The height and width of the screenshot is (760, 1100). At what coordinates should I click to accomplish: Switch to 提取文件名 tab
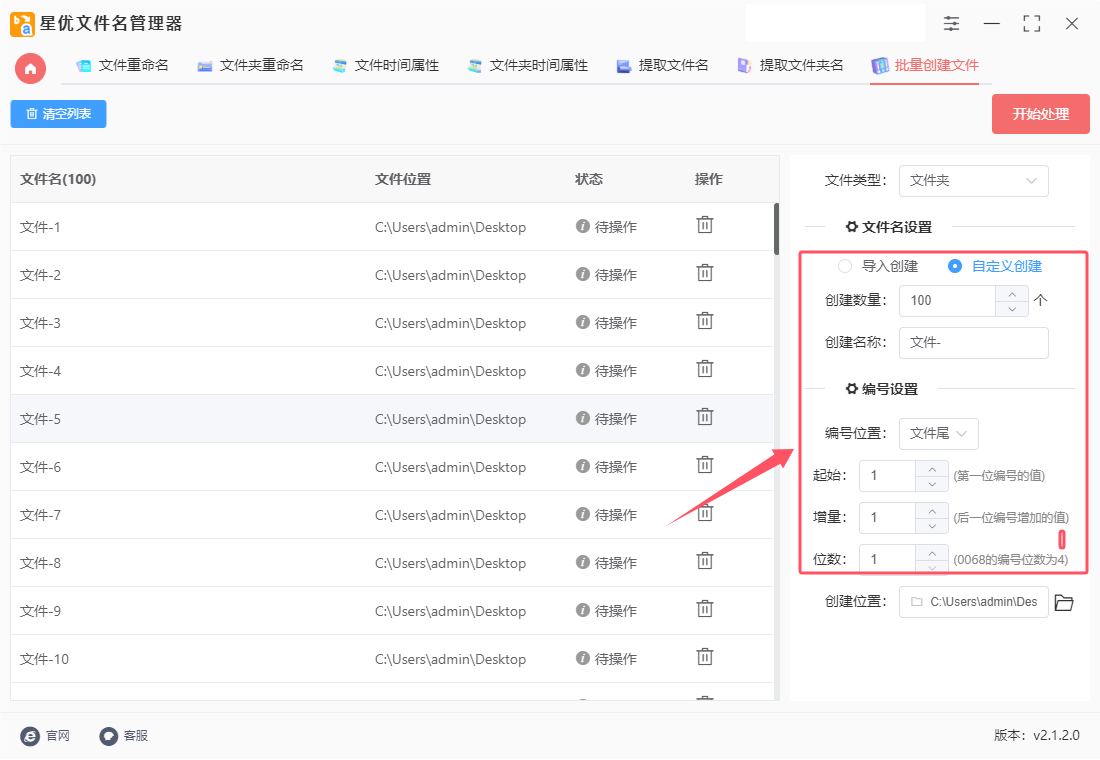coord(662,65)
